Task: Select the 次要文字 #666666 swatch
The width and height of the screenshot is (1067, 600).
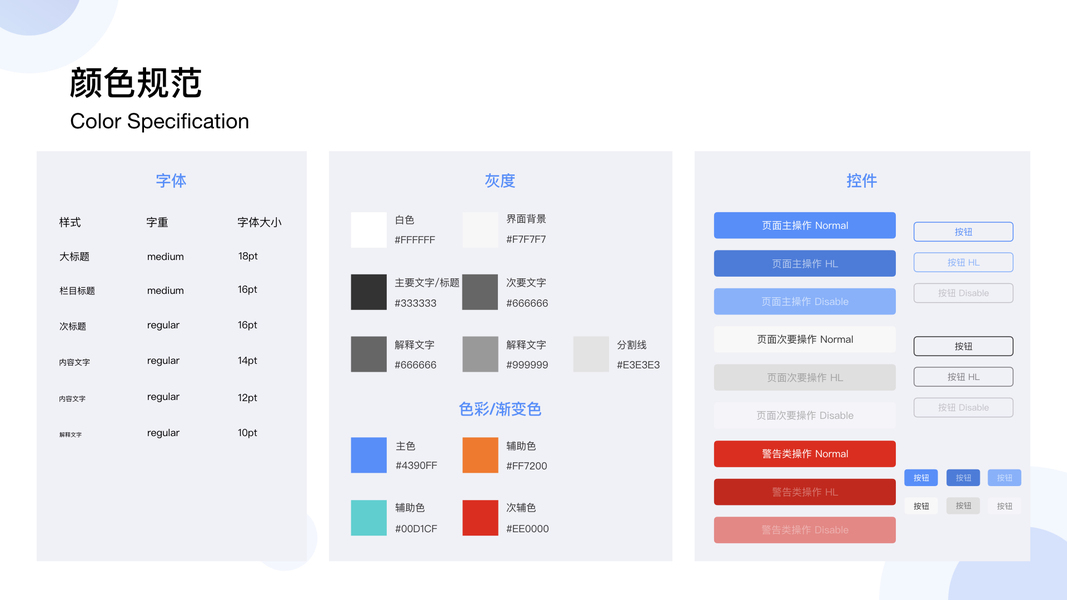Action: 480,293
